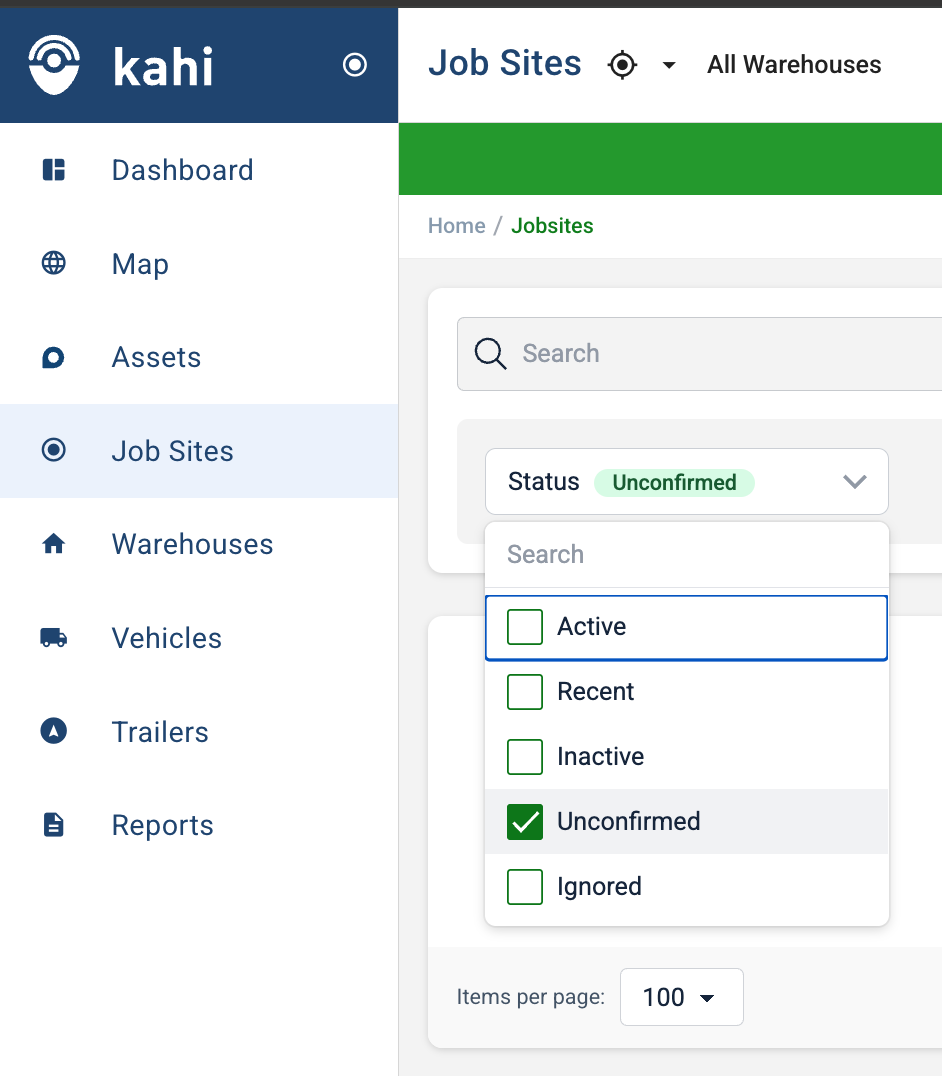942x1076 pixels.
Task: Open the All Warehouses selector
Action: (x=794, y=65)
